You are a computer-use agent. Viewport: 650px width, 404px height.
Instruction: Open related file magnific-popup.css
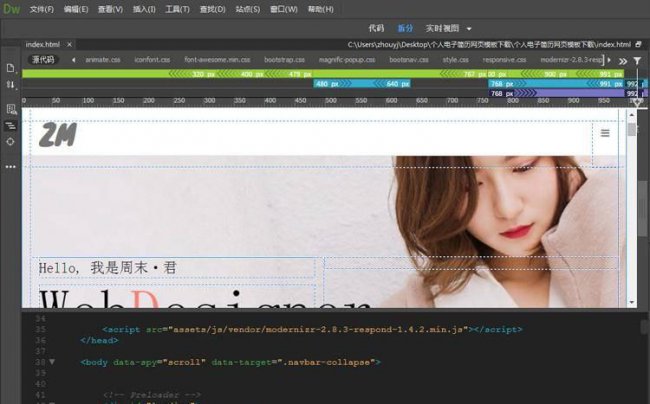point(347,60)
